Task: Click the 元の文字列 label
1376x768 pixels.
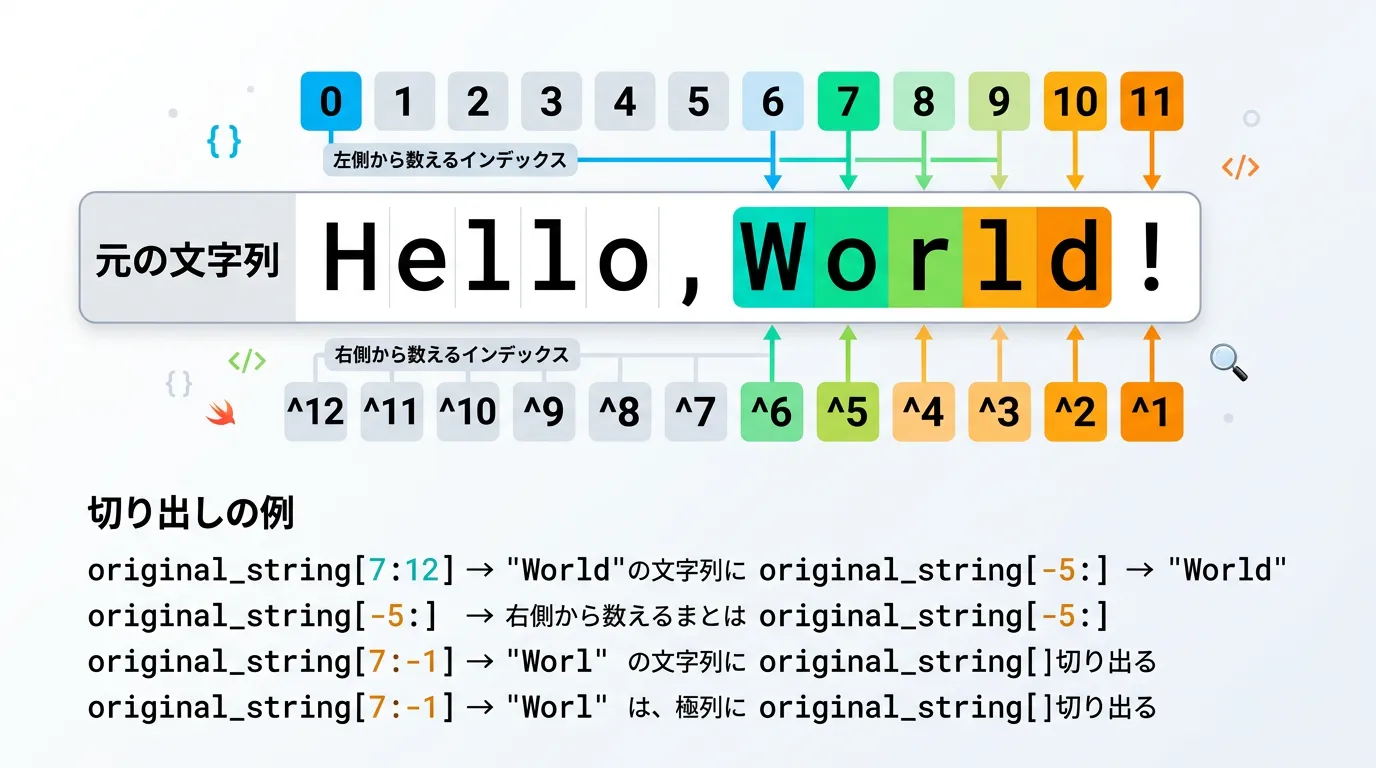Action: [x=187, y=259]
